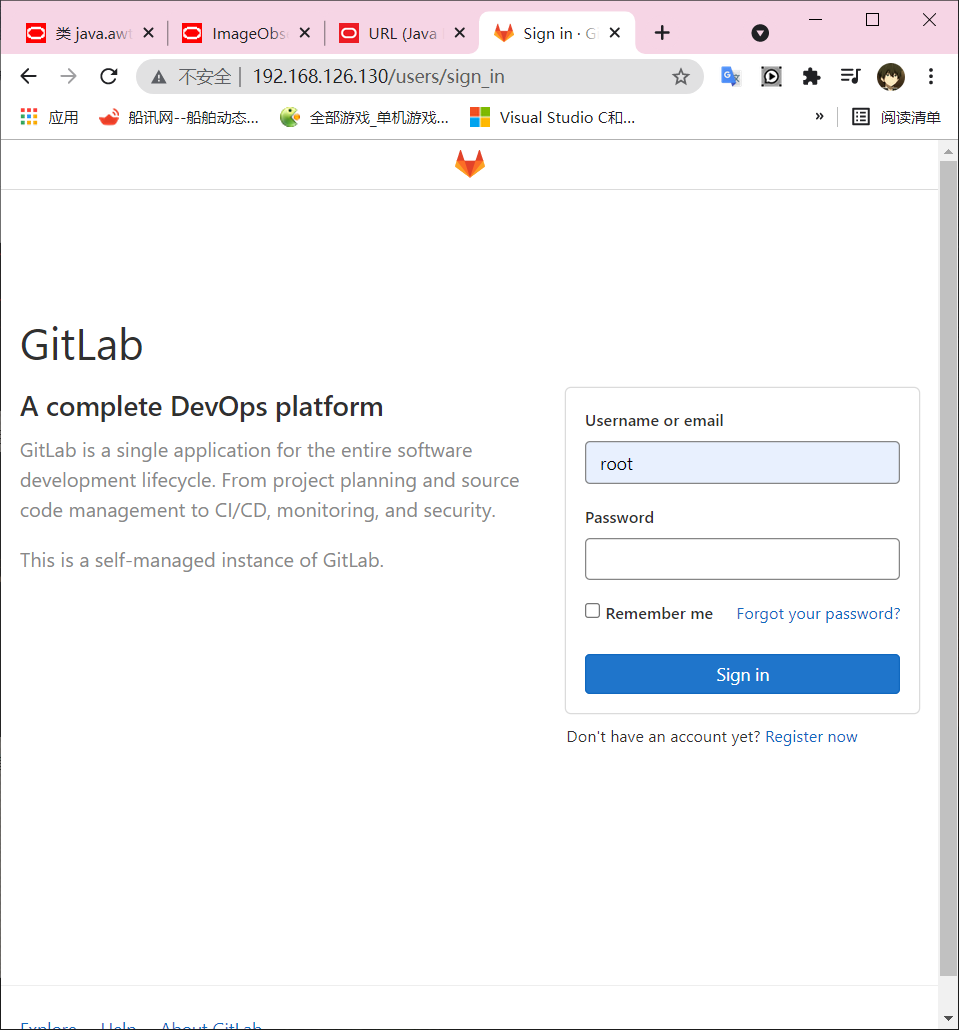Screen dimensions: 959x1030
Task: Open the Google Translate extension icon
Action: [731, 77]
